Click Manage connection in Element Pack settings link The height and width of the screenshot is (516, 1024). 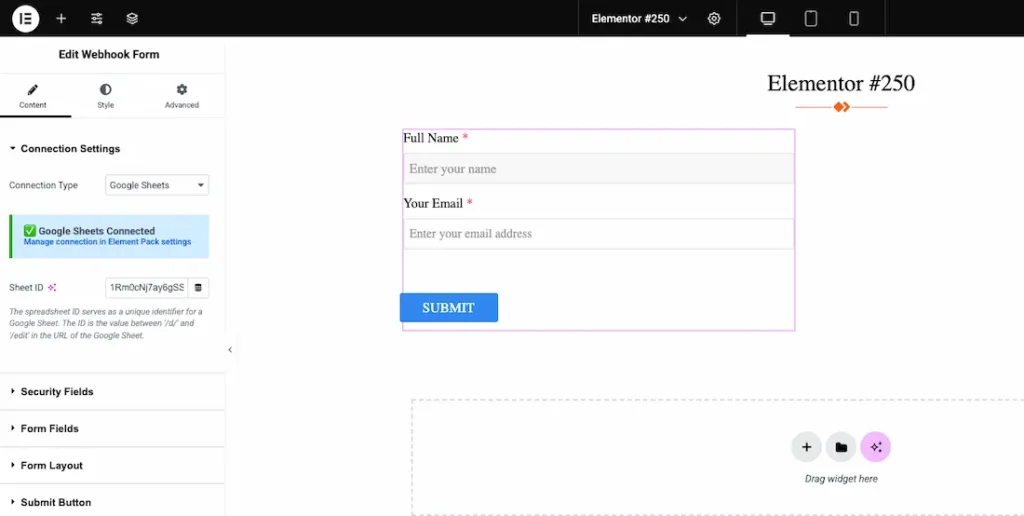coord(107,242)
